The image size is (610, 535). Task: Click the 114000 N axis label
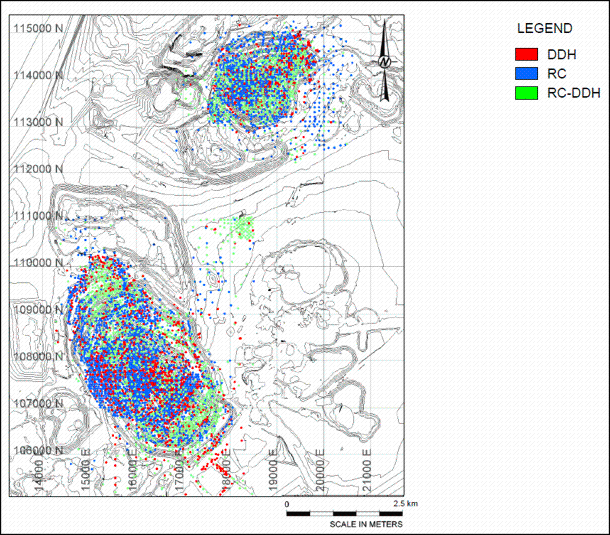coord(38,75)
